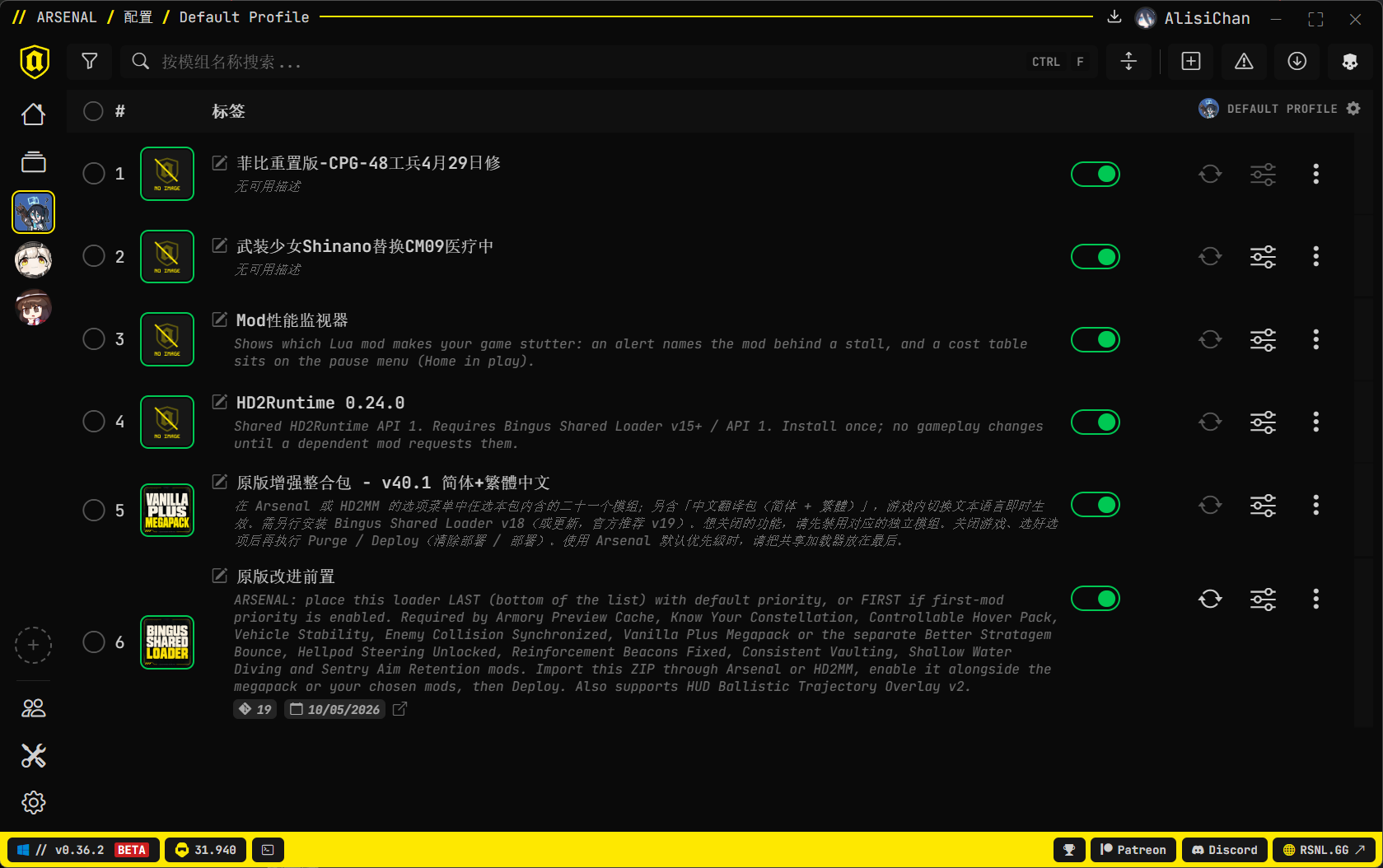This screenshot has width=1383, height=868.
Task: Click 配置 in the breadcrumb
Action: point(138,17)
